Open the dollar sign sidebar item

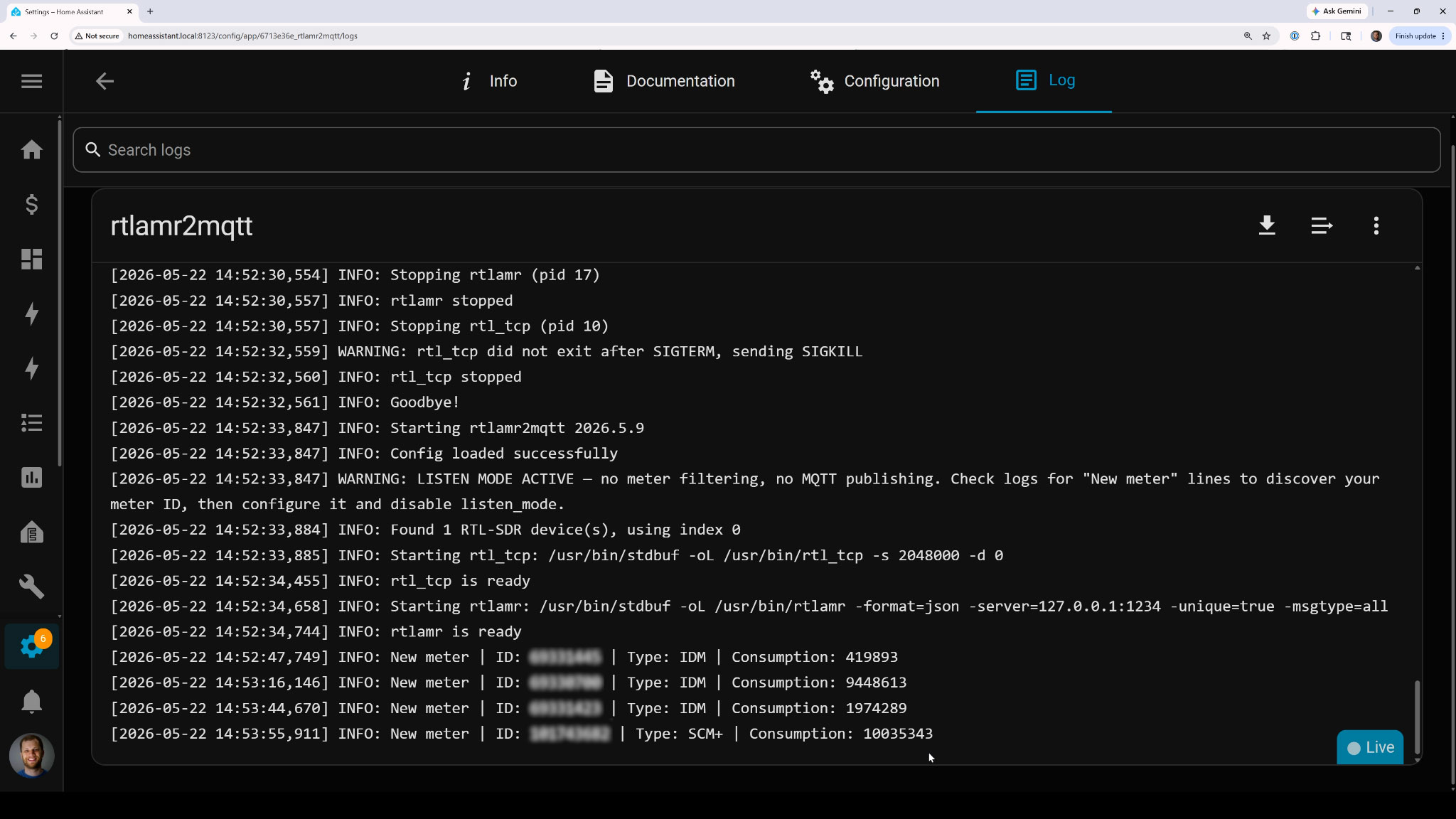click(31, 205)
